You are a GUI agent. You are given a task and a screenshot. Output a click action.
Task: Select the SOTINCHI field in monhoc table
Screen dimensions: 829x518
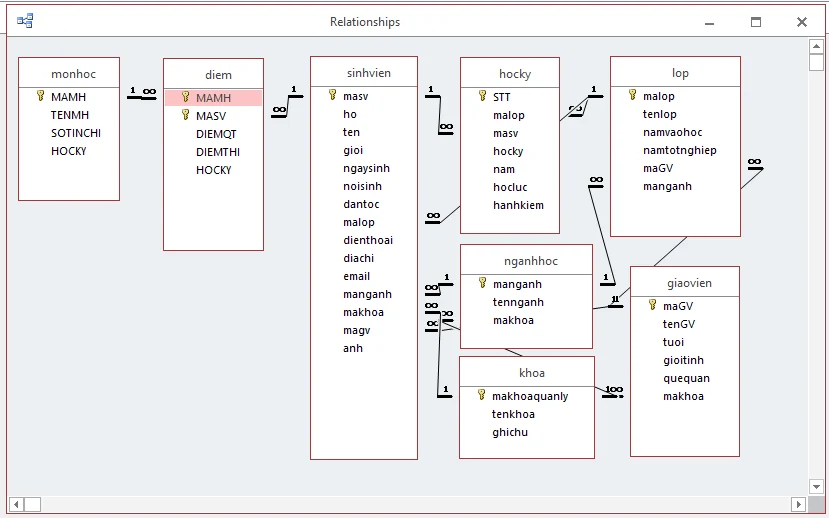(x=76, y=133)
